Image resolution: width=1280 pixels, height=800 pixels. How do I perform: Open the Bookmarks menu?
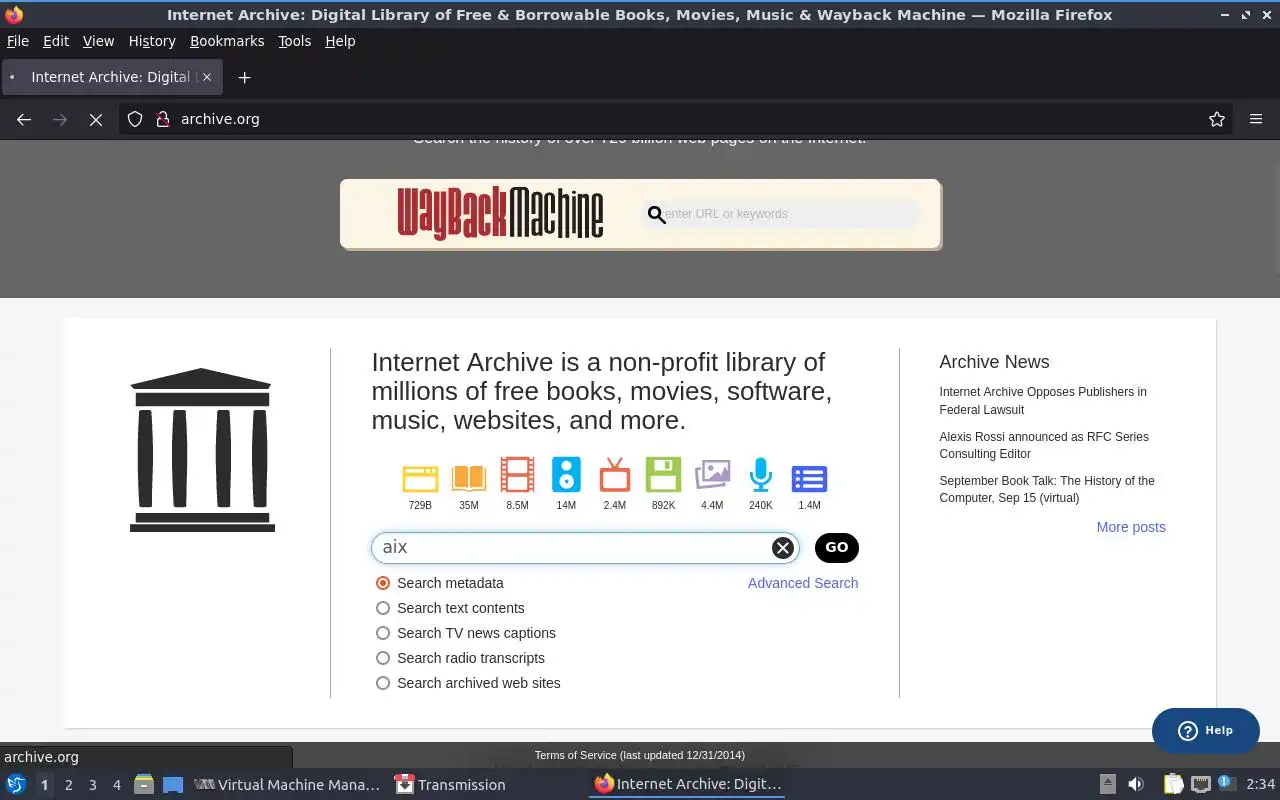pyautogui.click(x=227, y=41)
